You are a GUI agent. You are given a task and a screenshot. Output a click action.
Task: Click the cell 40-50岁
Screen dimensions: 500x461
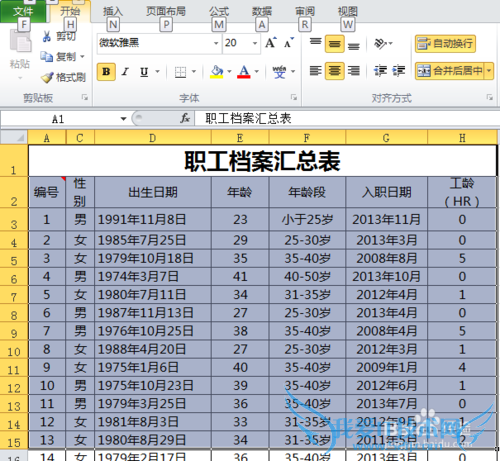pos(307,277)
